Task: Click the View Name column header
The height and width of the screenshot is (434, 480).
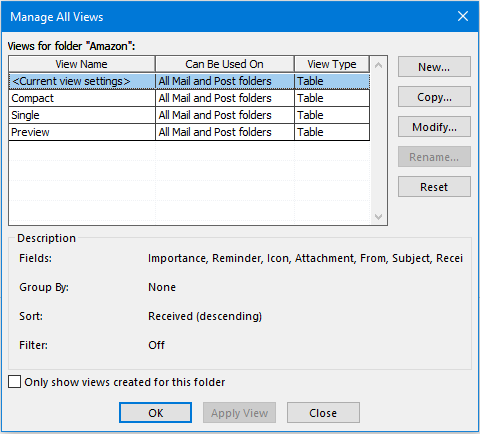Action: pyautogui.click(x=82, y=64)
